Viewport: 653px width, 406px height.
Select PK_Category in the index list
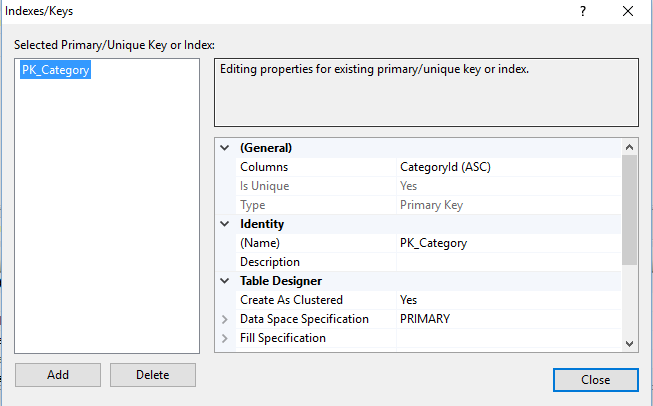tap(55, 70)
